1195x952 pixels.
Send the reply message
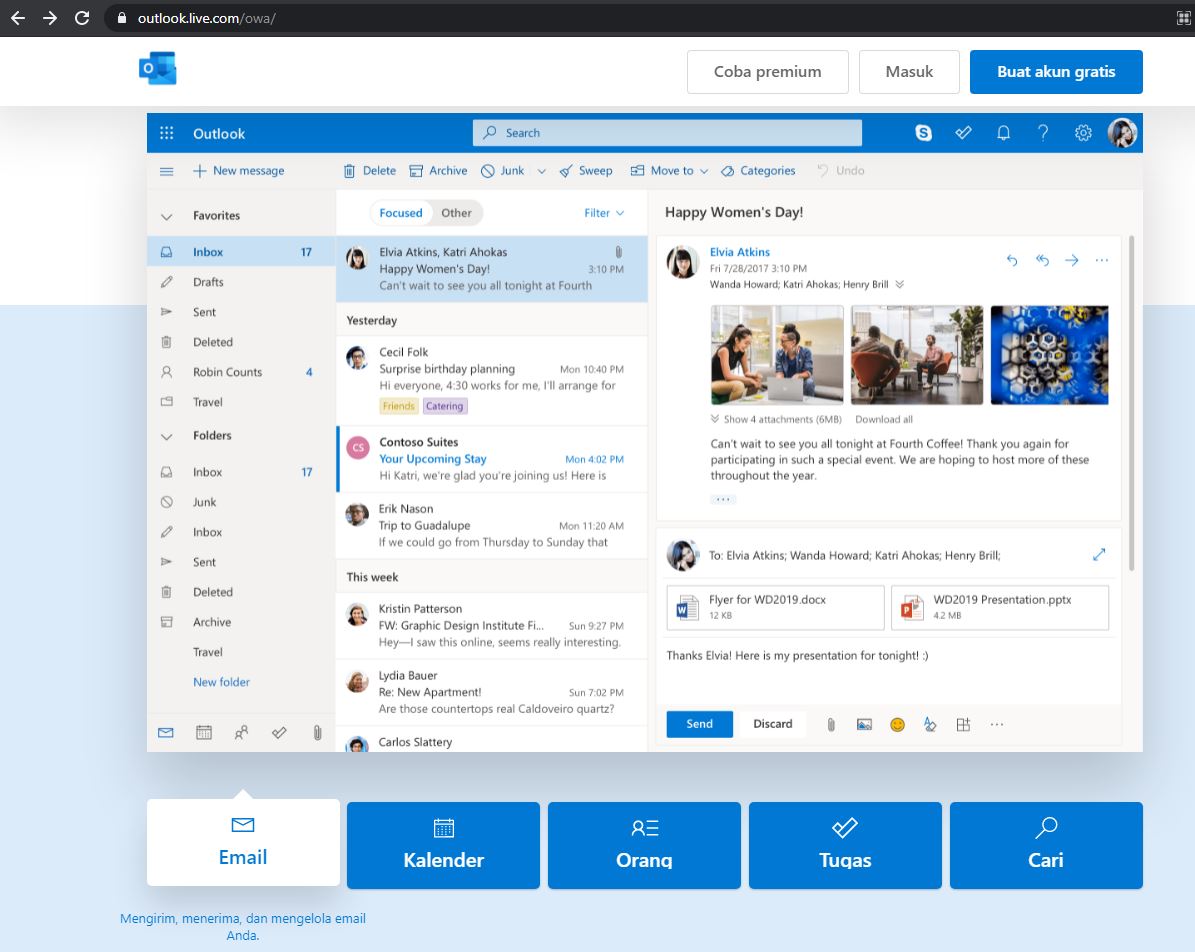tap(699, 724)
